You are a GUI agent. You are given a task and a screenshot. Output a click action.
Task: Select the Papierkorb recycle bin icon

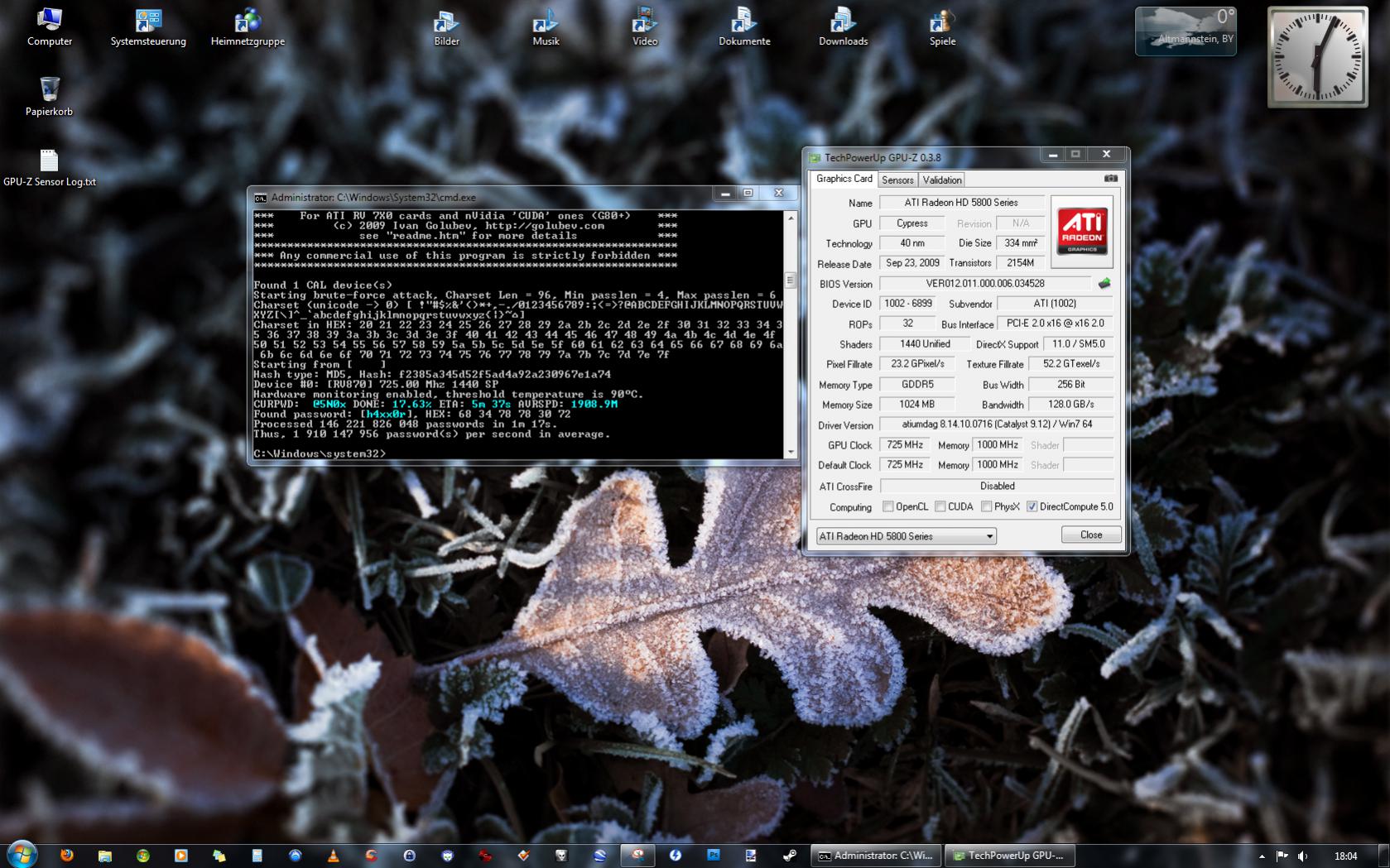(x=50, y=97)
